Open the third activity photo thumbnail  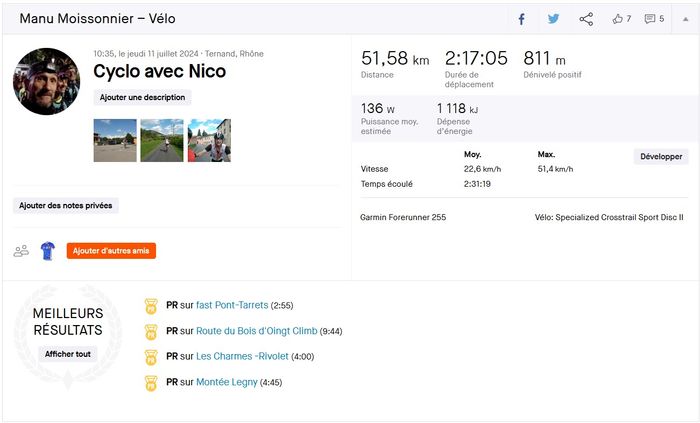(x=209, y=140)
